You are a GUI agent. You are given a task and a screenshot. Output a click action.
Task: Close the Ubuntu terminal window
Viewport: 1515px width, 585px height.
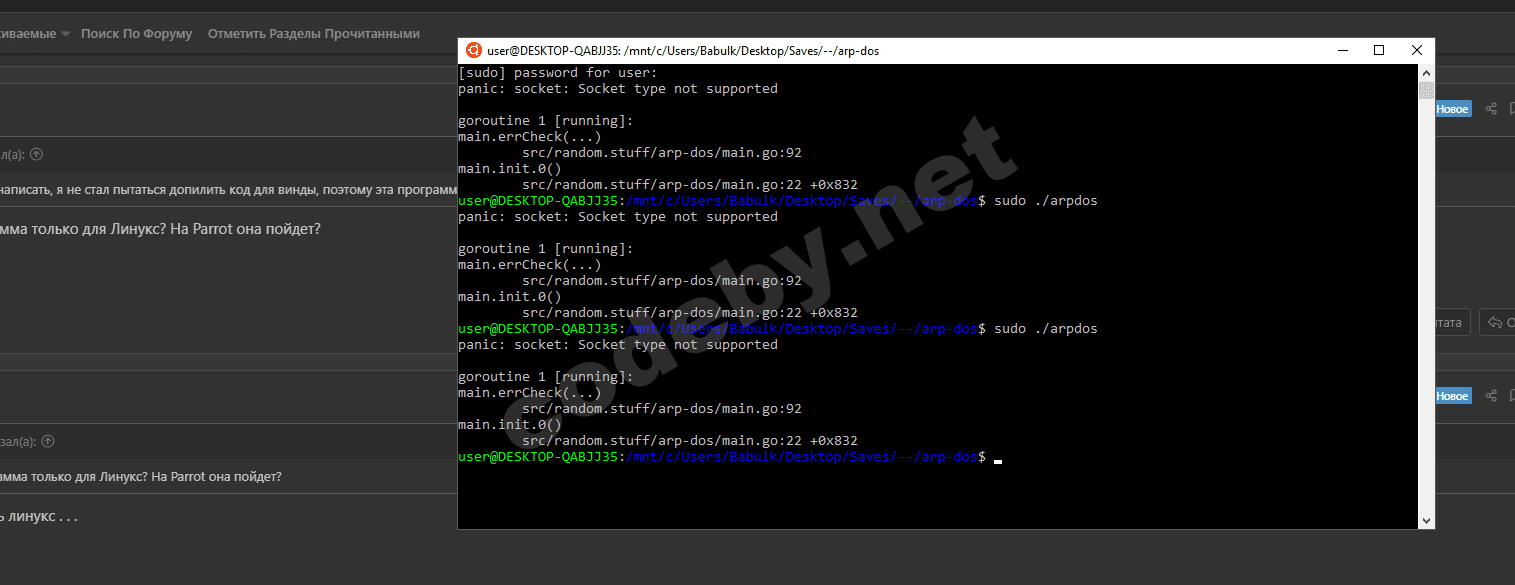point(1417,50)
